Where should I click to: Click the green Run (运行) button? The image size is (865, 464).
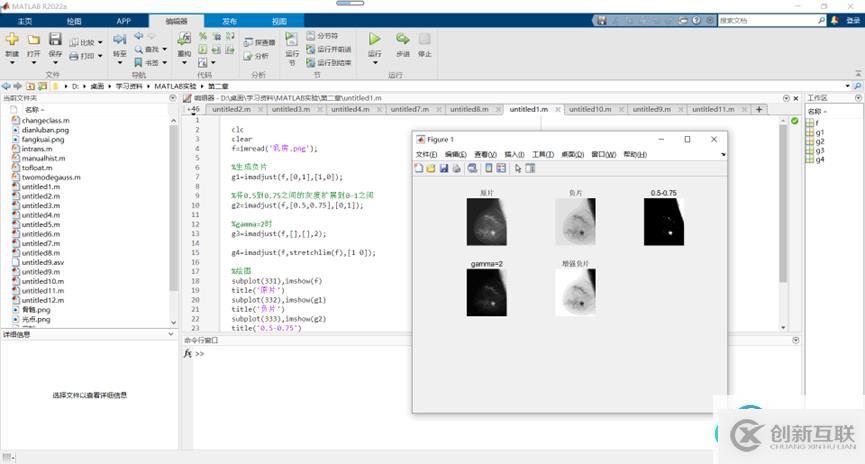(375, 40)
